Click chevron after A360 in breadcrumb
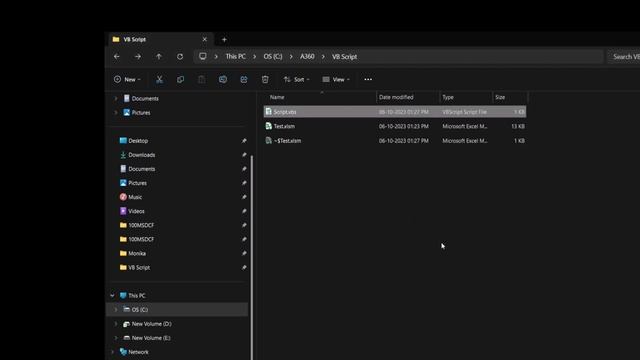Image resolution: width=640 pixels, height=360 pixels. (323, 57)
